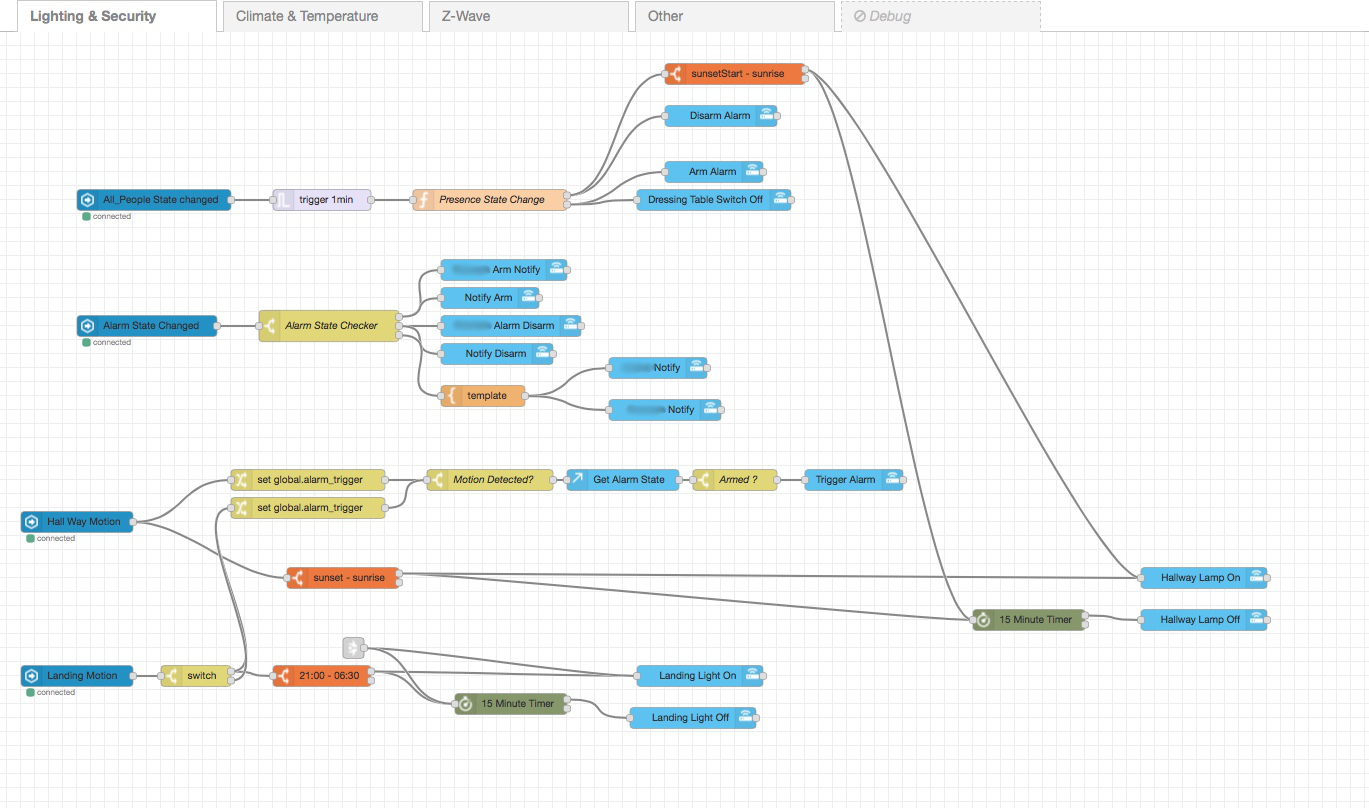The height and width of the screenshot is (808, 1369).
Task: Click the service-call icon on Disarm Alarm node
Action: coord(766,116)
